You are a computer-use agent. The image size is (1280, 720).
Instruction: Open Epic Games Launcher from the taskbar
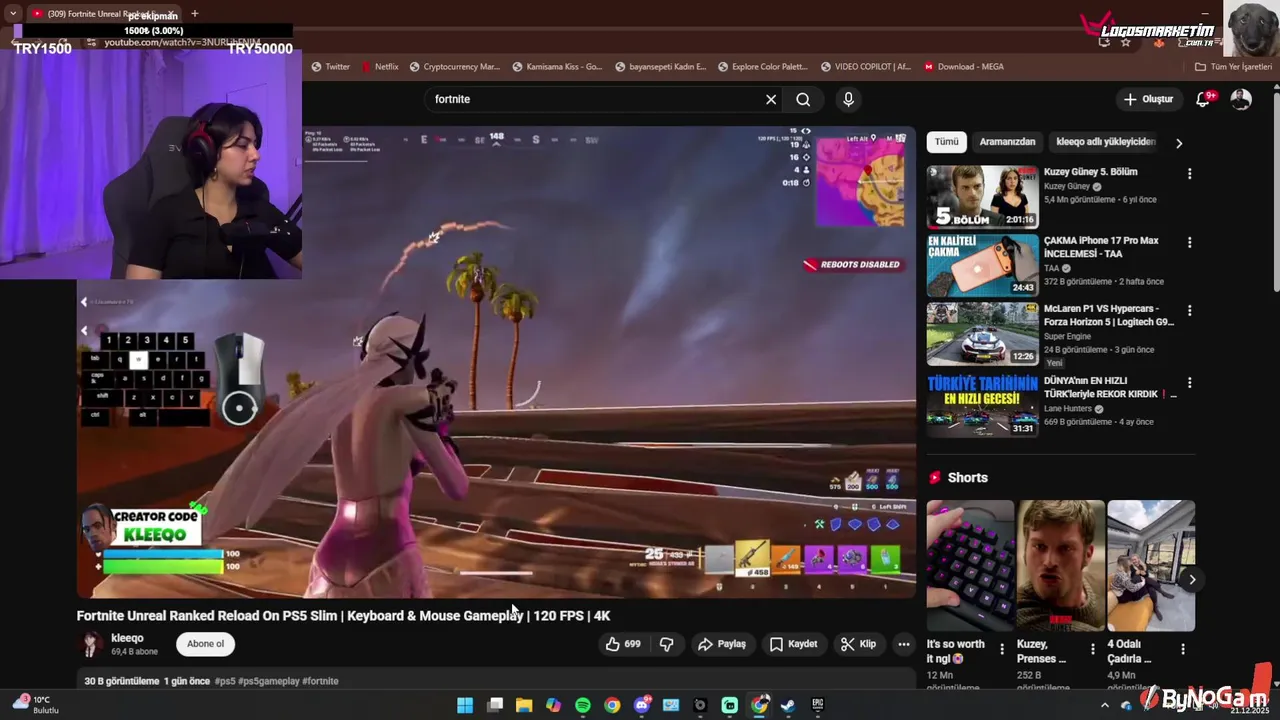818,705
